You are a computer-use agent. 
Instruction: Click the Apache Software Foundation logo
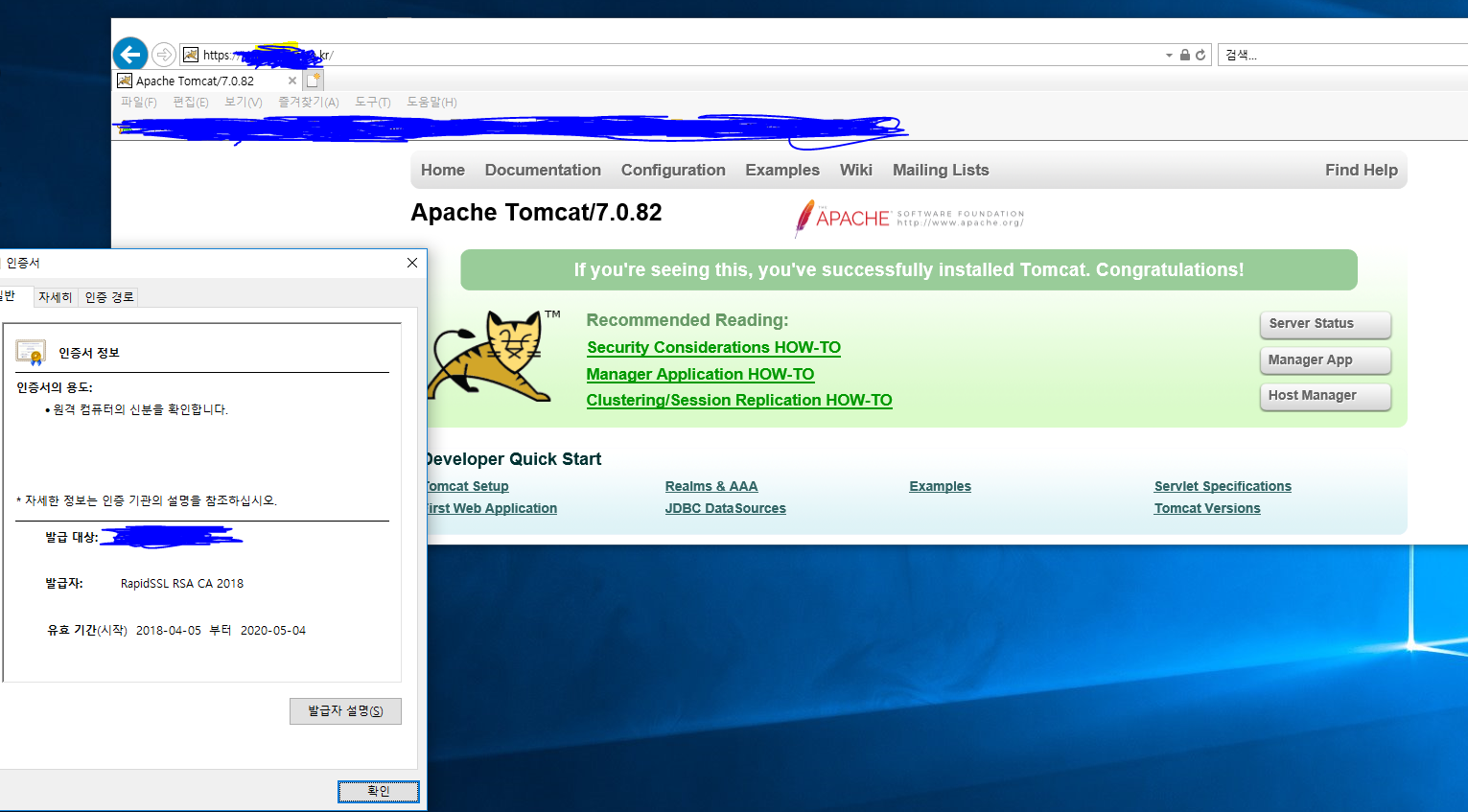point(909,219)
